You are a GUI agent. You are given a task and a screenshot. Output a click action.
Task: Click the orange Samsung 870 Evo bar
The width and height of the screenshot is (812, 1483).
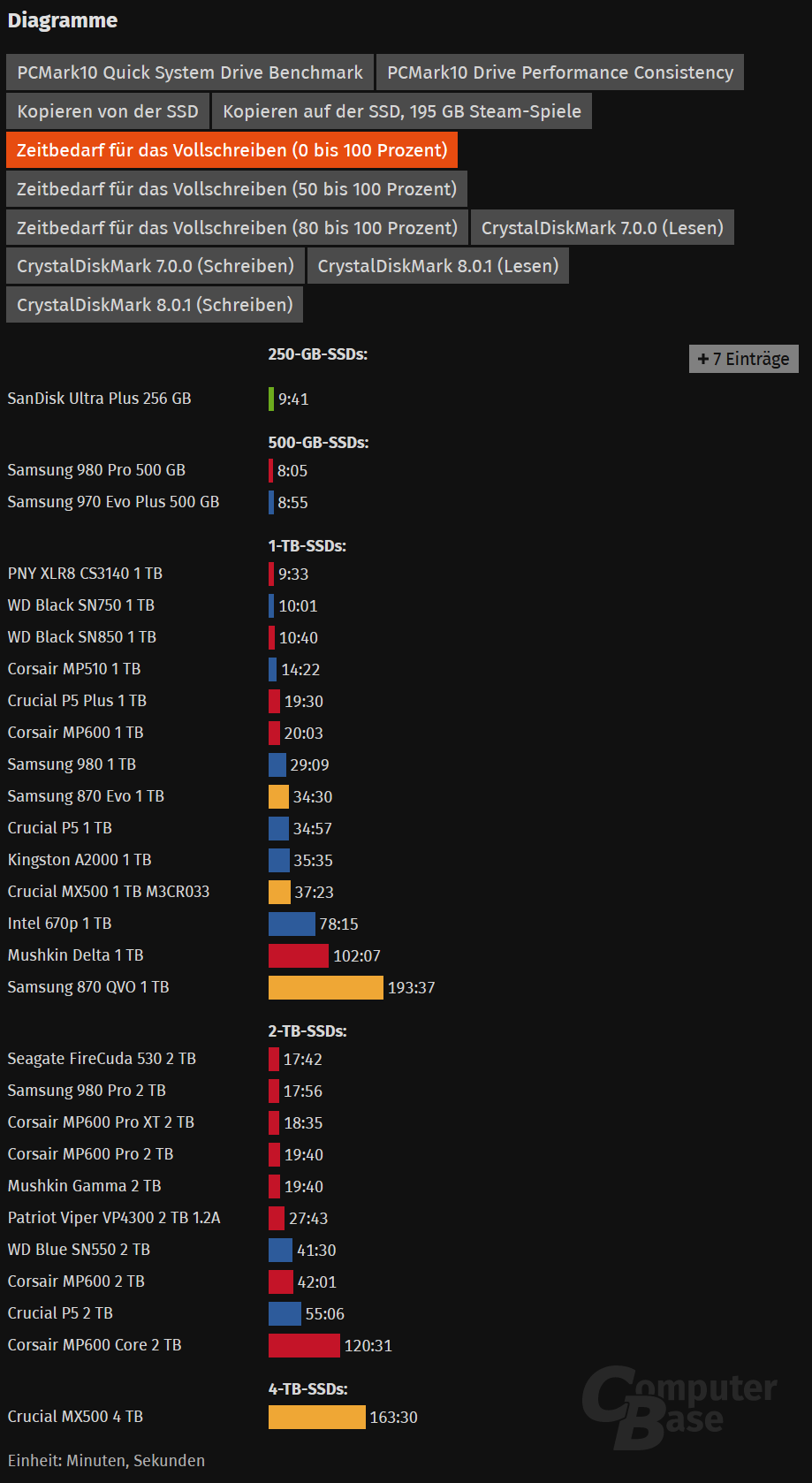tap(278, 796)
